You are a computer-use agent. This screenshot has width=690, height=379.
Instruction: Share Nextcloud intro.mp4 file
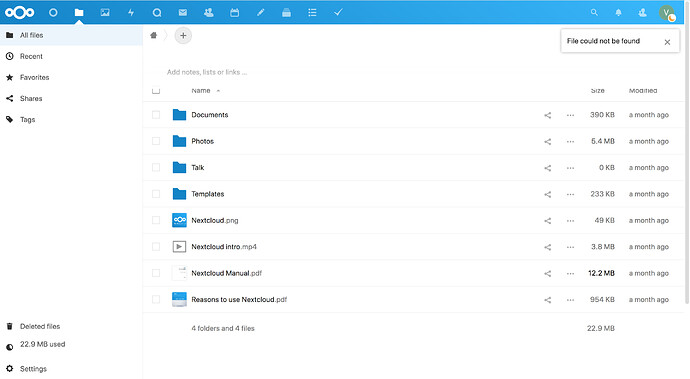click(x=547, y=247)
